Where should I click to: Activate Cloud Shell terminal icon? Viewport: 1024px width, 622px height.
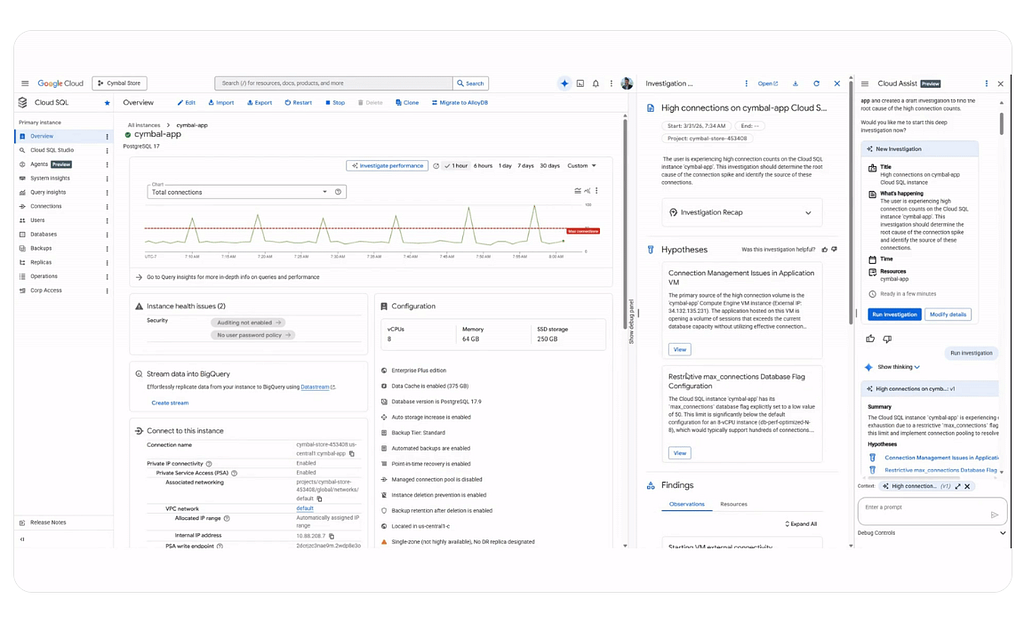(x=580, y=83)
